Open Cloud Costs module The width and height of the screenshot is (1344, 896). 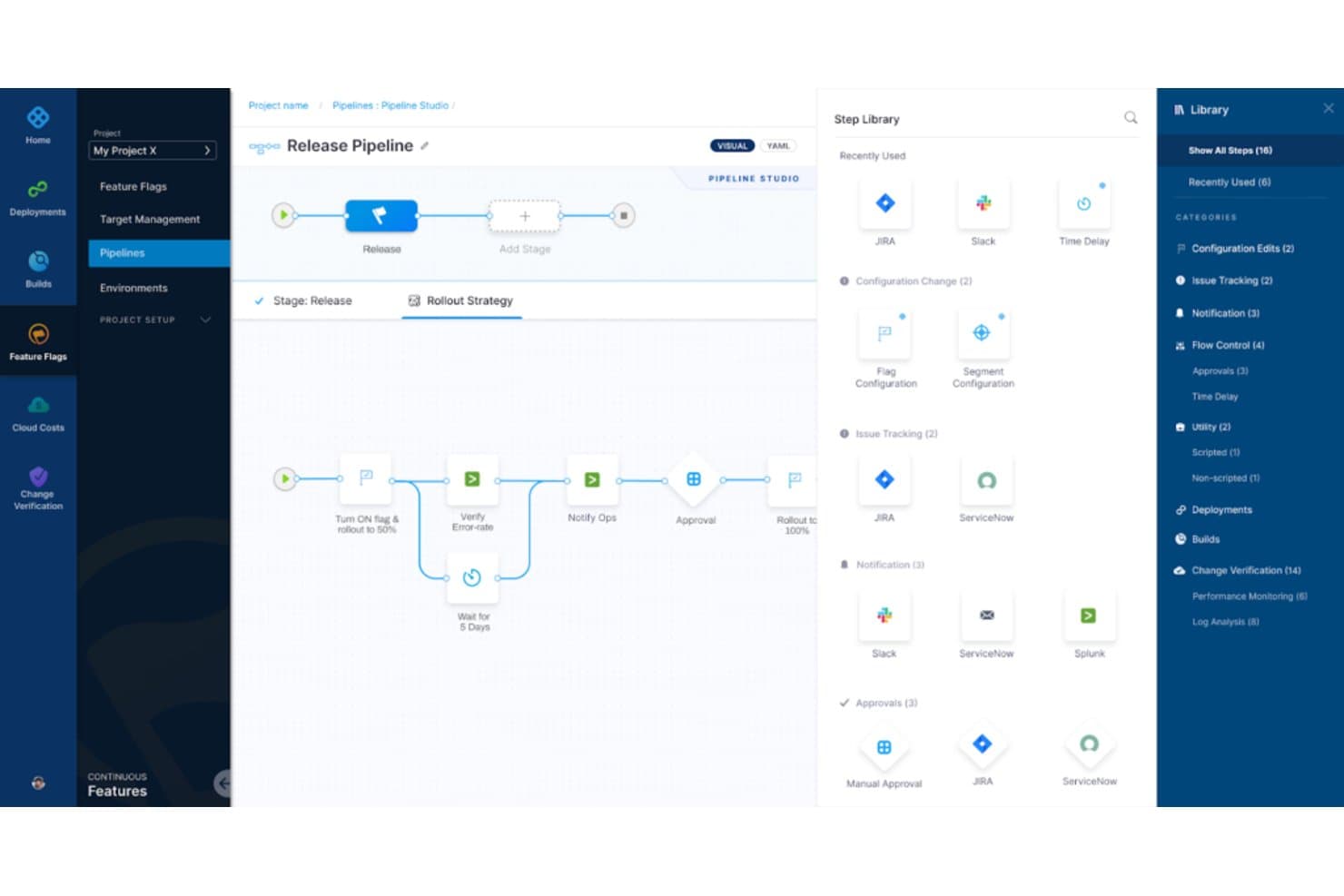point(38,413)
